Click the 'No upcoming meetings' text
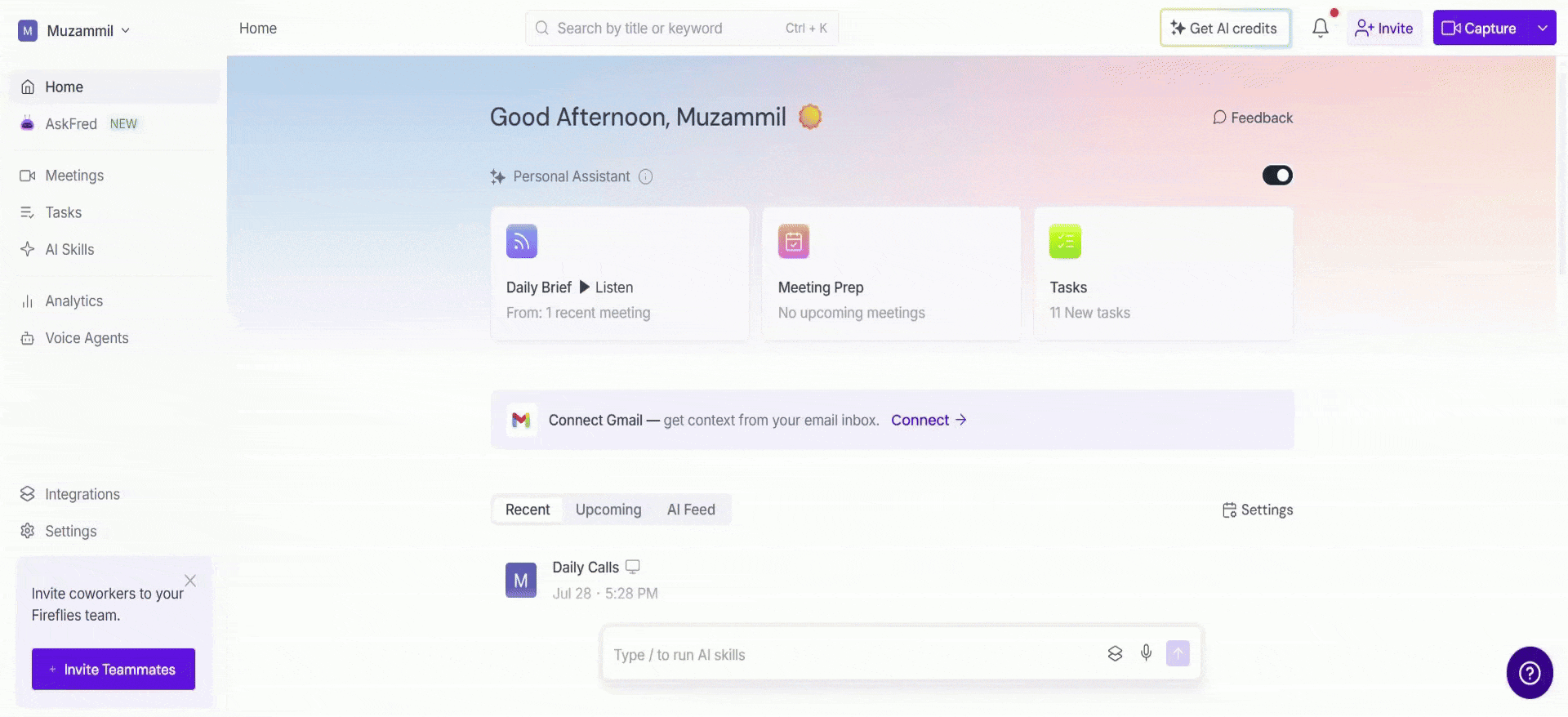The image size is (1568, 717). pyautogui.click(x=852, y=313)
